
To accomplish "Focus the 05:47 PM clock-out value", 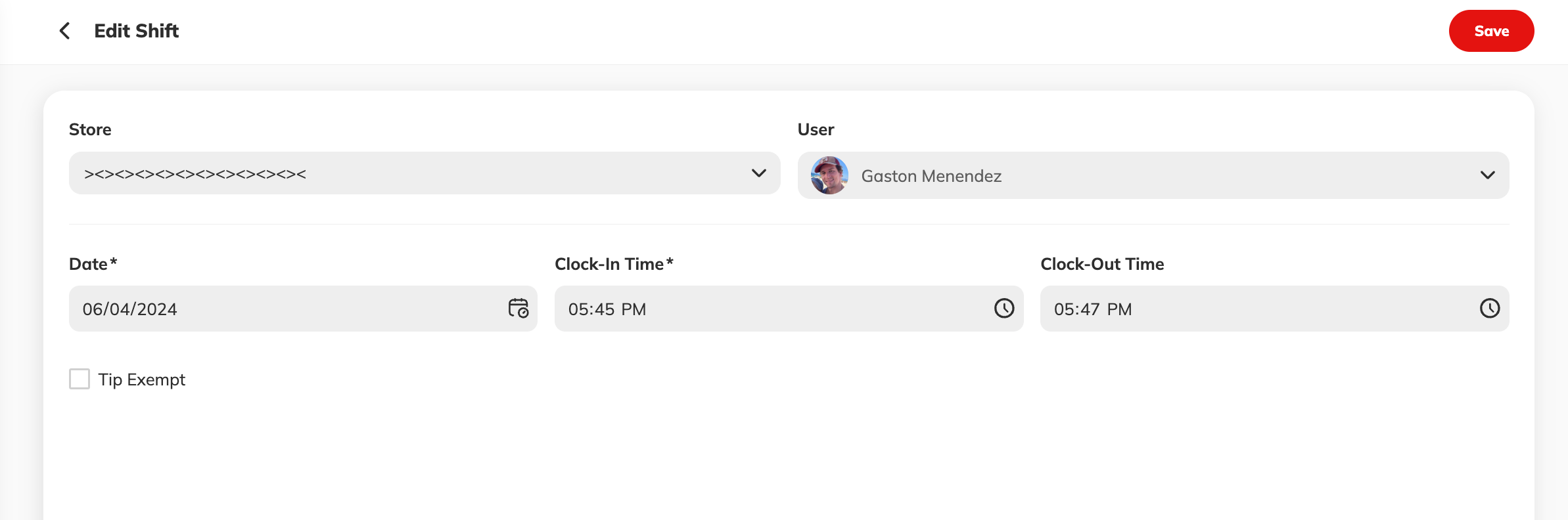I will (x=1093, y=309).
